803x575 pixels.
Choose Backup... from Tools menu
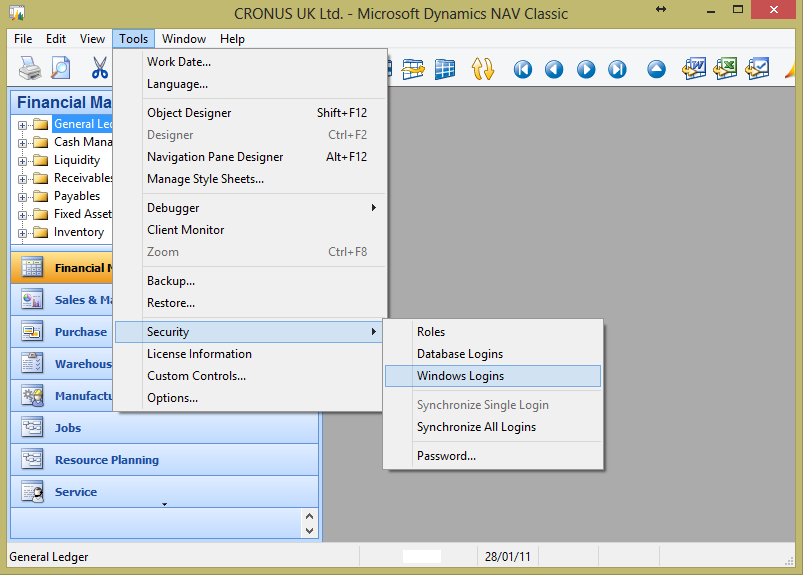(250, 281)
